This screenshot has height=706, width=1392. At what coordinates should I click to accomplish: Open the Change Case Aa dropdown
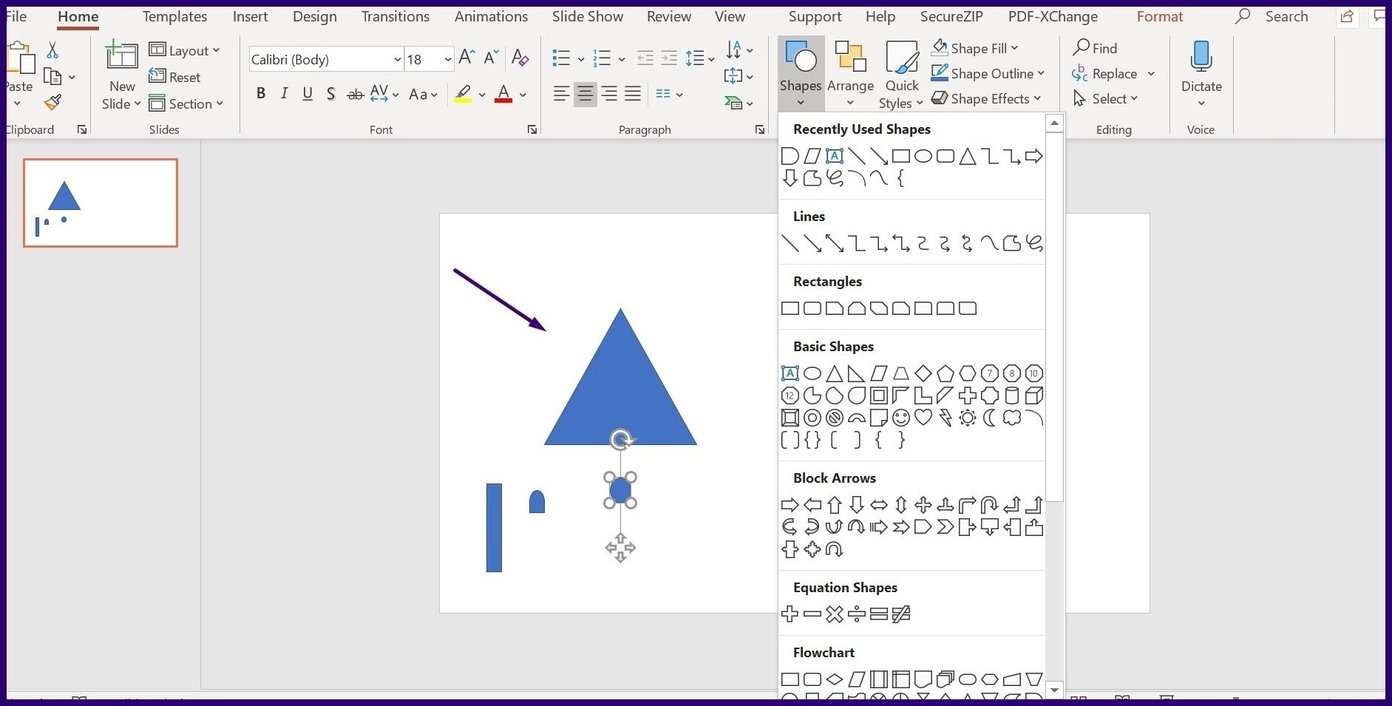(424, 94)
